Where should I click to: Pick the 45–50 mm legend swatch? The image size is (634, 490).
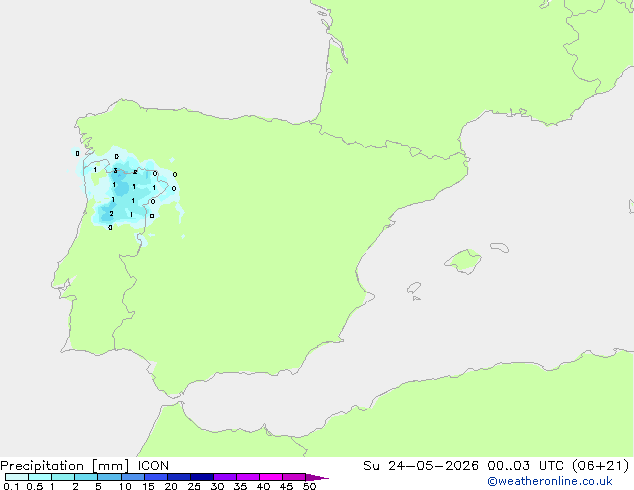pos(294,477)
